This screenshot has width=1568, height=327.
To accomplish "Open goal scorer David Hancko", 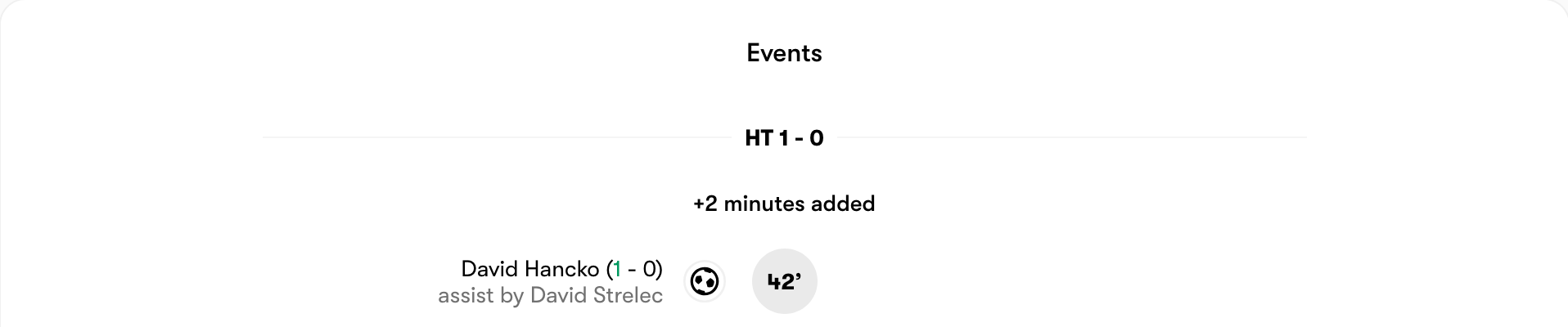I will [x=530, y=269].
